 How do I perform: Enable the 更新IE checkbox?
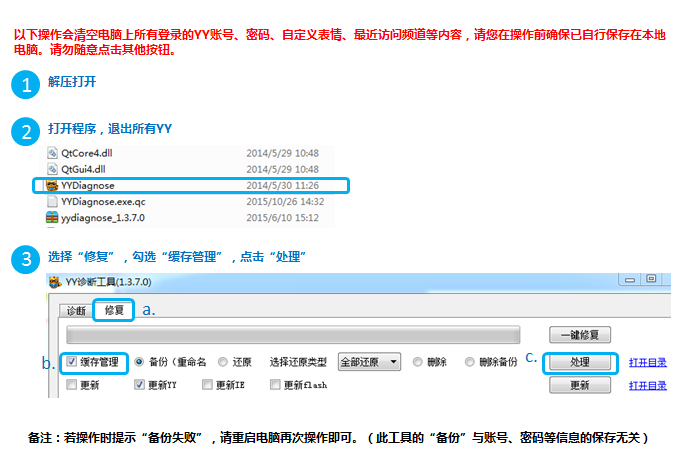pos(207,384)
